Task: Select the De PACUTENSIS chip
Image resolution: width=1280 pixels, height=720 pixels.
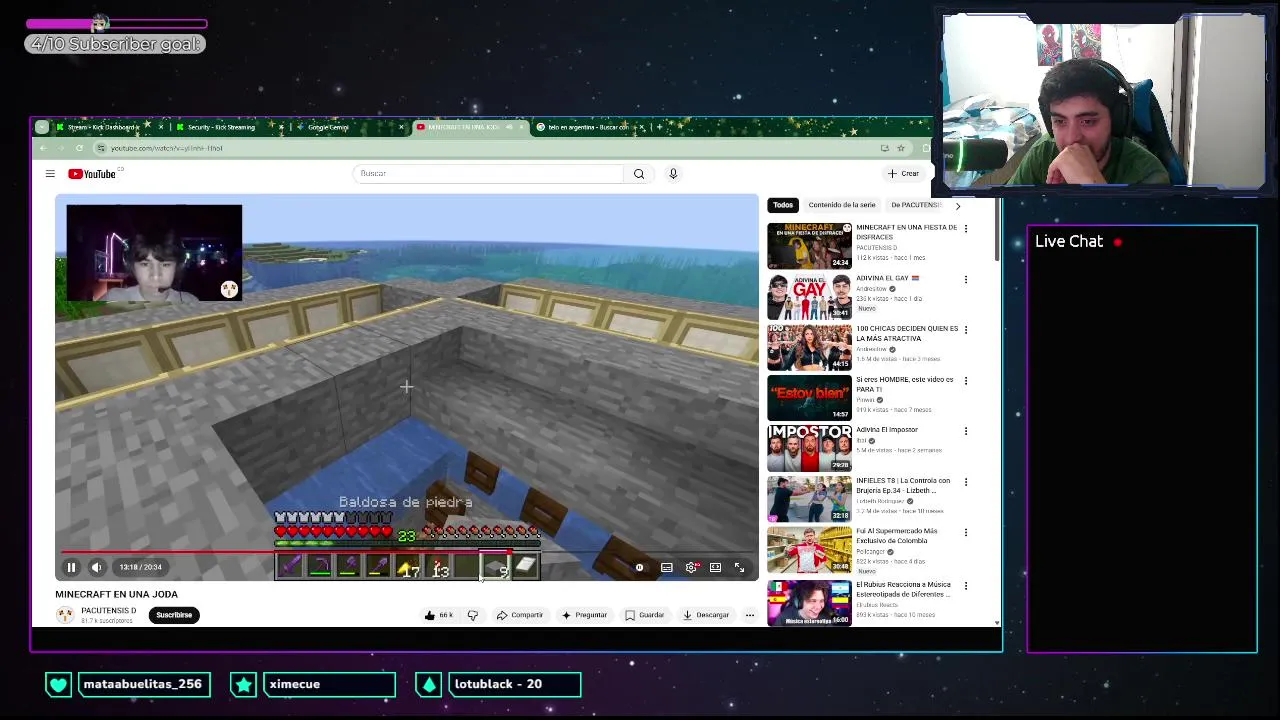Action: click(915, 205)
